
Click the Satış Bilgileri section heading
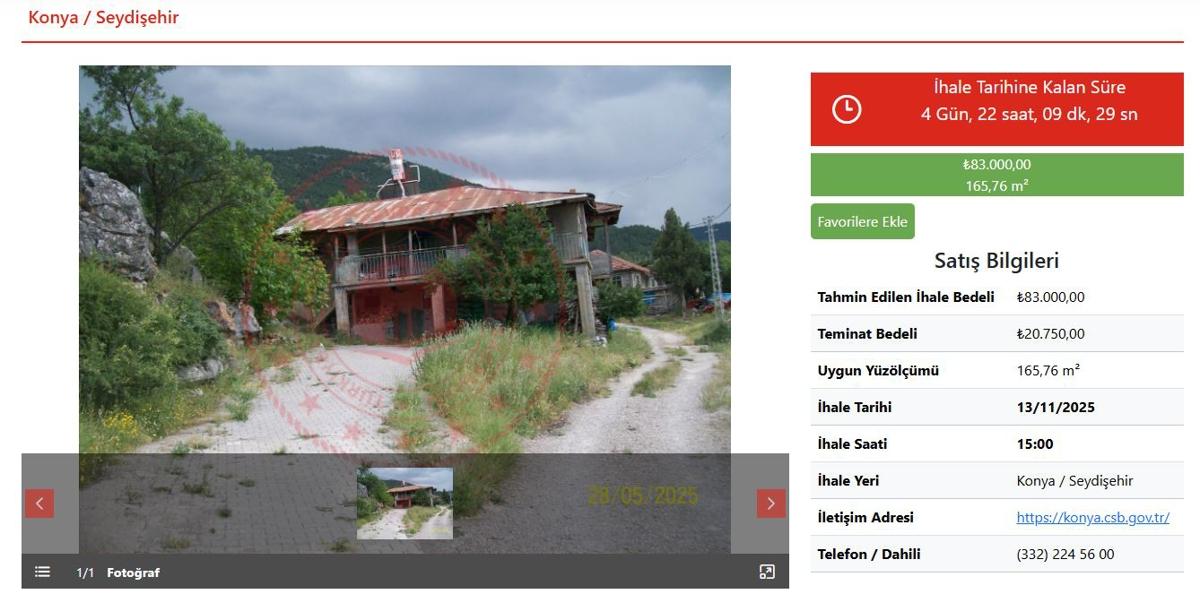point(997,261)
